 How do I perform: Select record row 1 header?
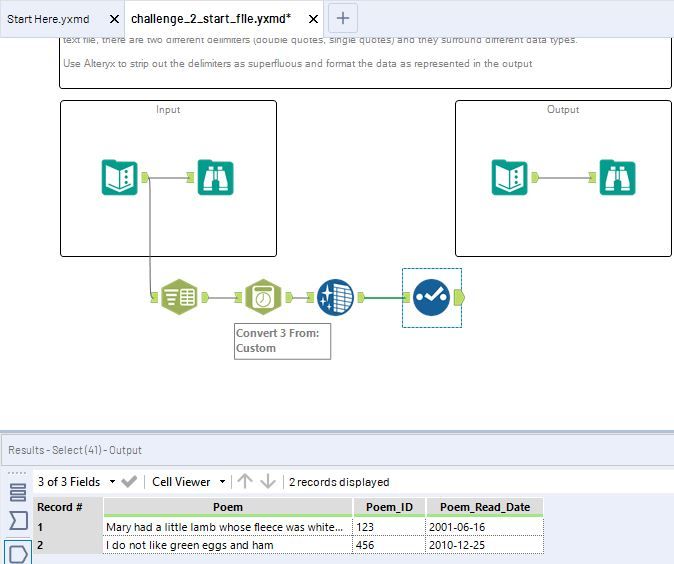[68, 527]
